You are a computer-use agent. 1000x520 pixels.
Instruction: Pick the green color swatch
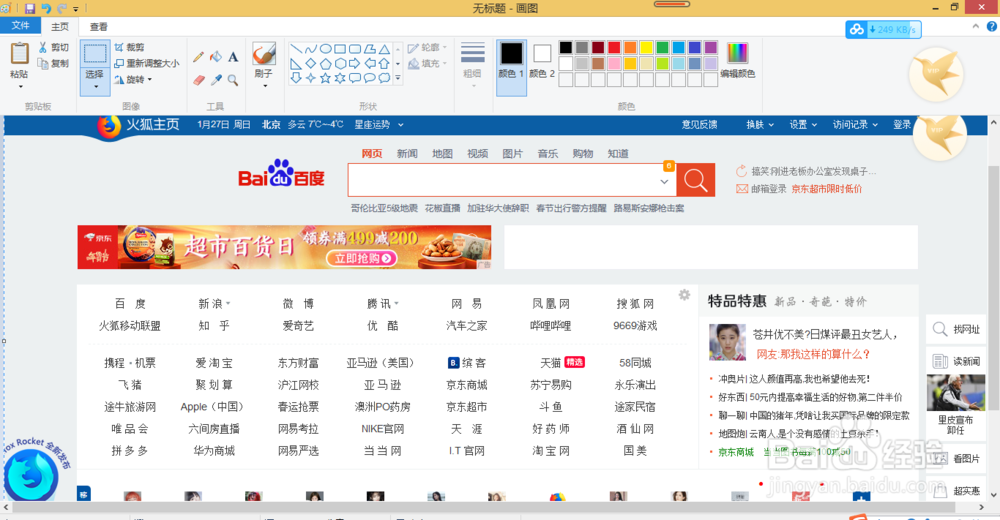pos(663,47)
